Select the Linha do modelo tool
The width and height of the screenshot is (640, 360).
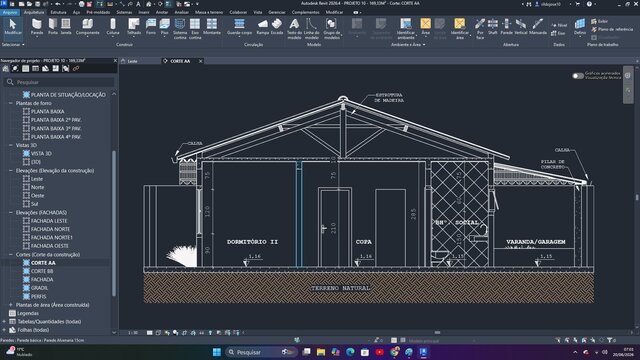tap(311, 29)
